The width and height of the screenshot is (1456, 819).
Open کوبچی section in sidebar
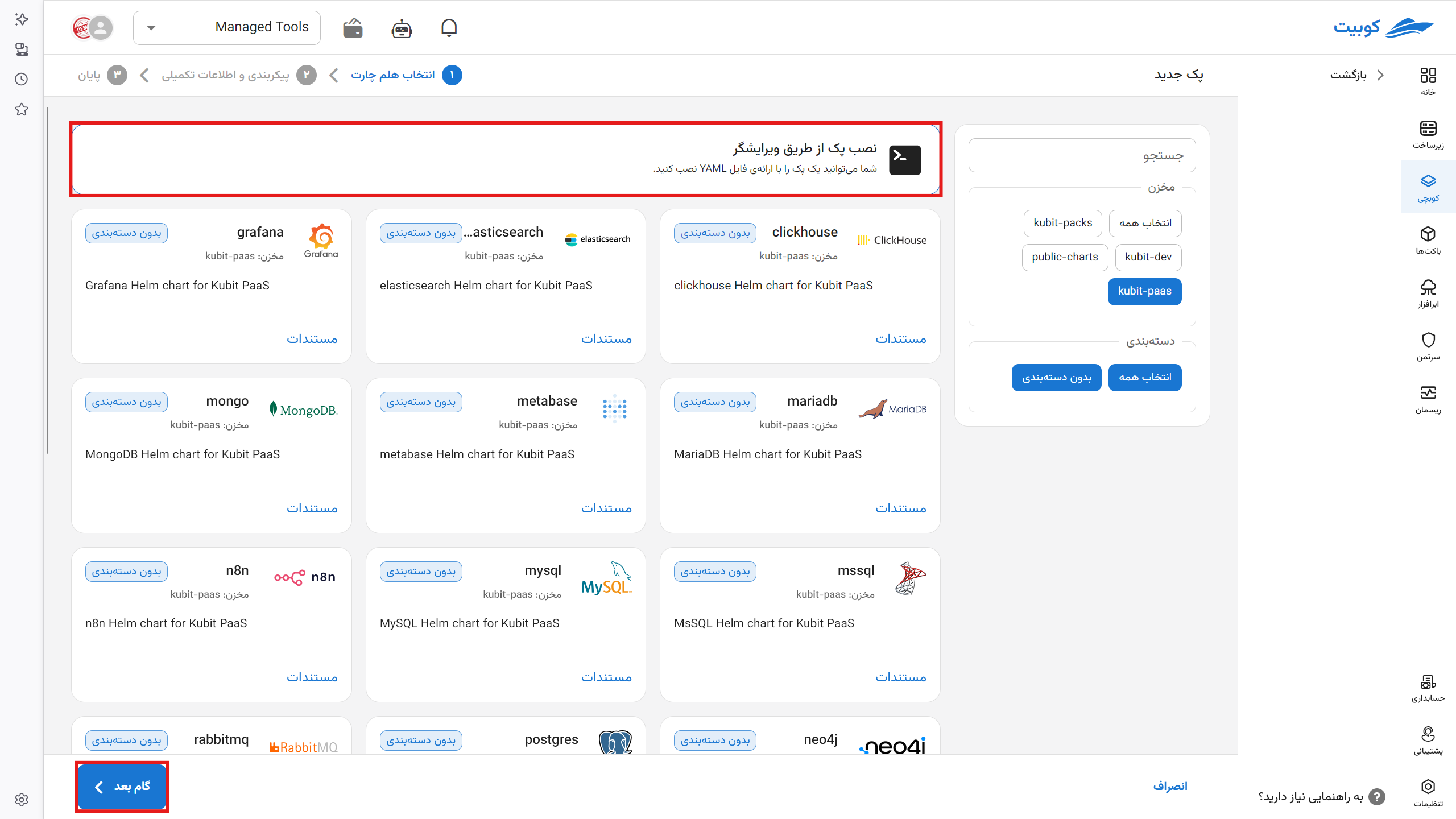pos(1428,188)
